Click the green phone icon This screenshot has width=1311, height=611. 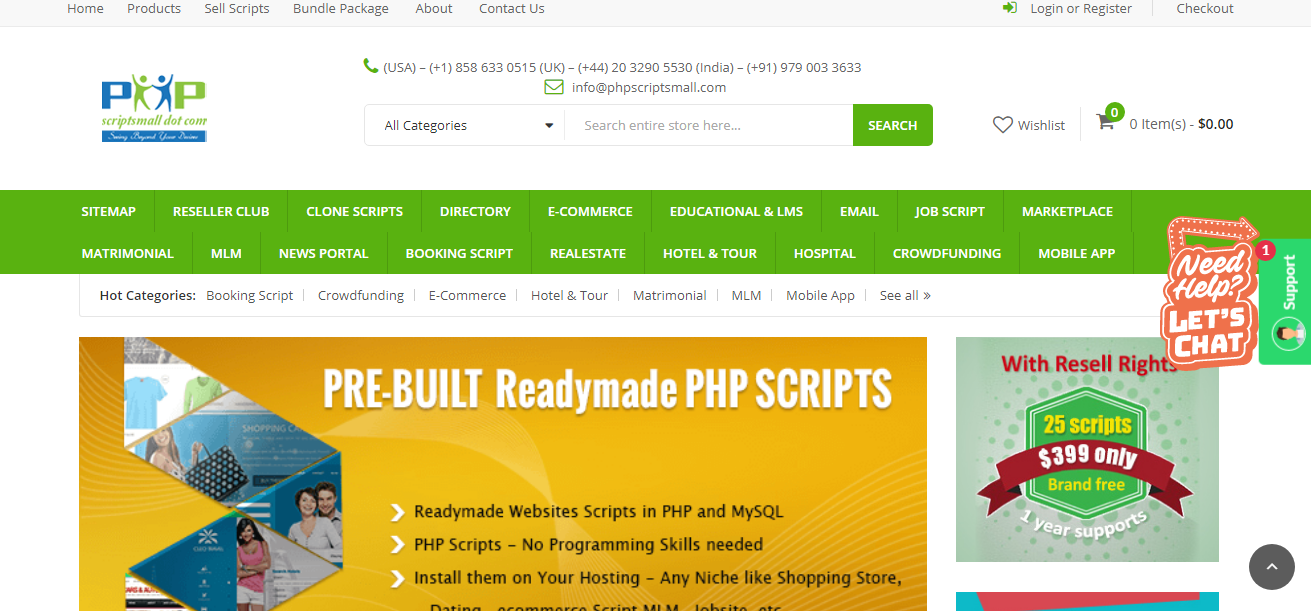click(x=369, y=66)
